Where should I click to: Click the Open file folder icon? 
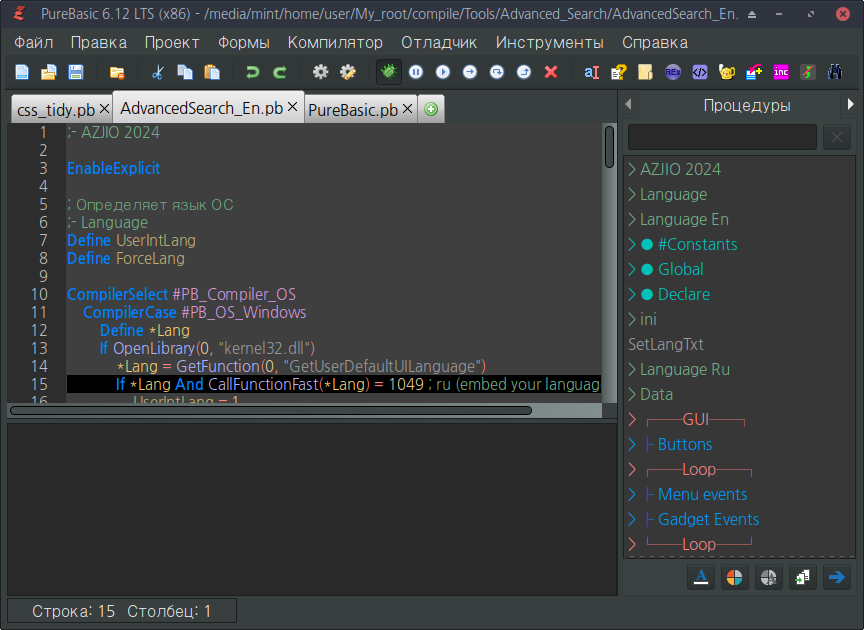[48, 72]
